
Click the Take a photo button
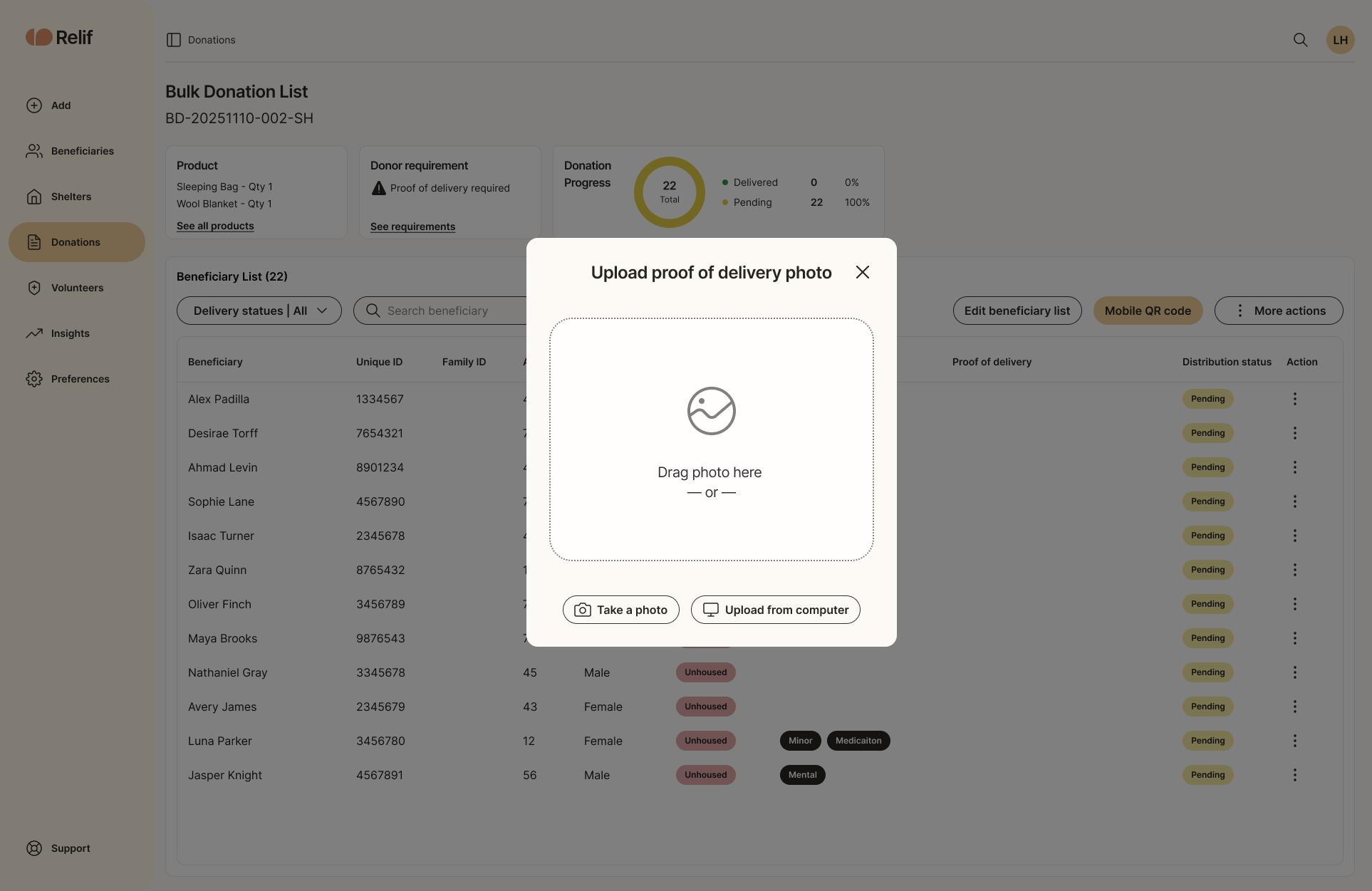pos(620,610)
